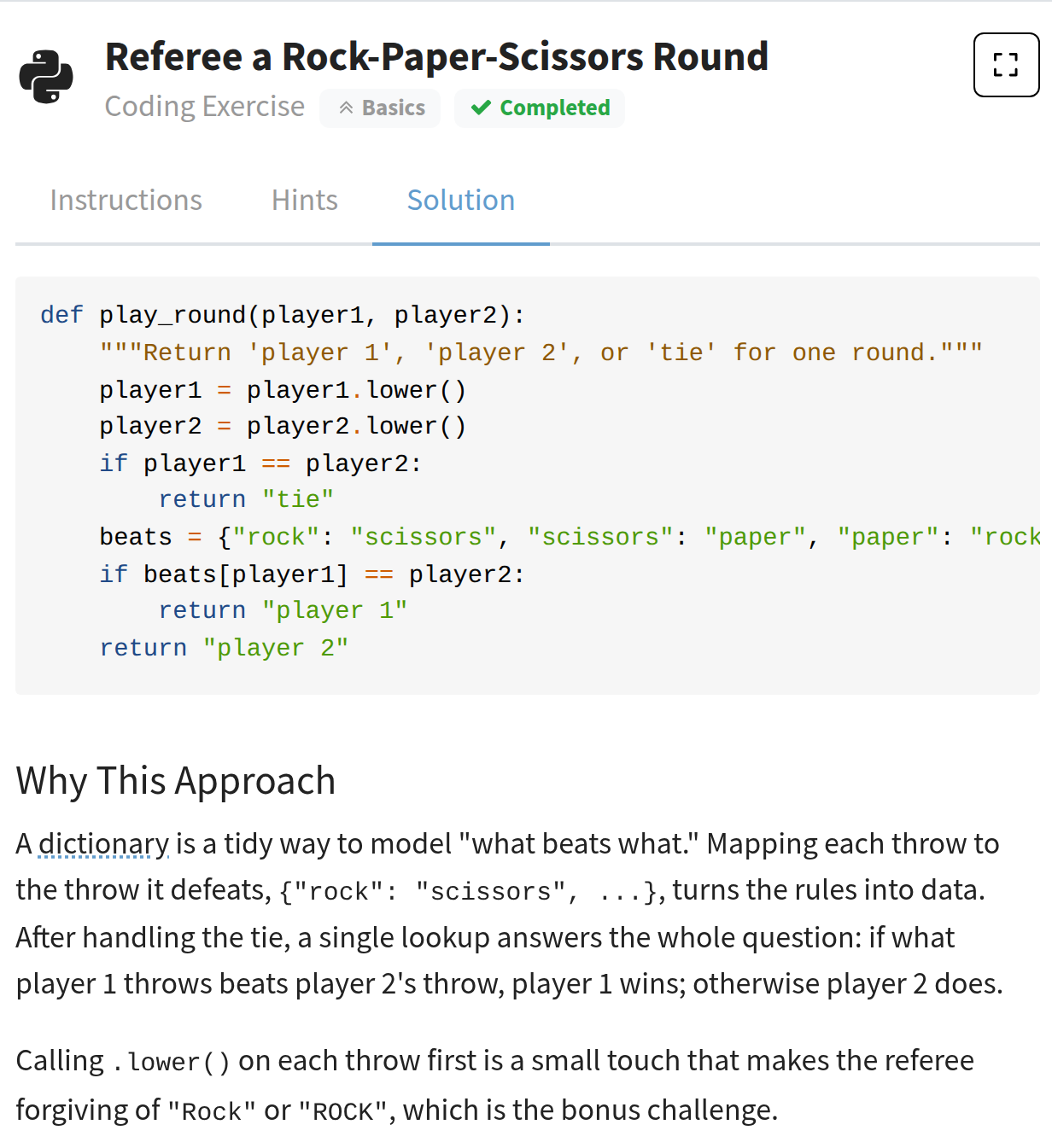The width and height of the screenshot is (1052, 1148).
Task: Click the Coding Exercise label
Action: pyautogui.click(x=205, y=107)
